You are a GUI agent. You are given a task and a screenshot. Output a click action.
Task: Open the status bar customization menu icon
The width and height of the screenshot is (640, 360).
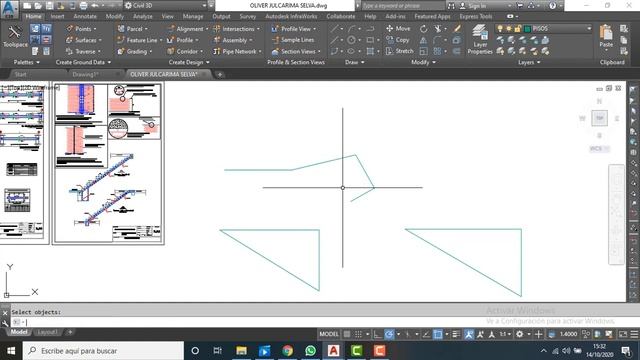pyautogui.click(x=634, y=334)
